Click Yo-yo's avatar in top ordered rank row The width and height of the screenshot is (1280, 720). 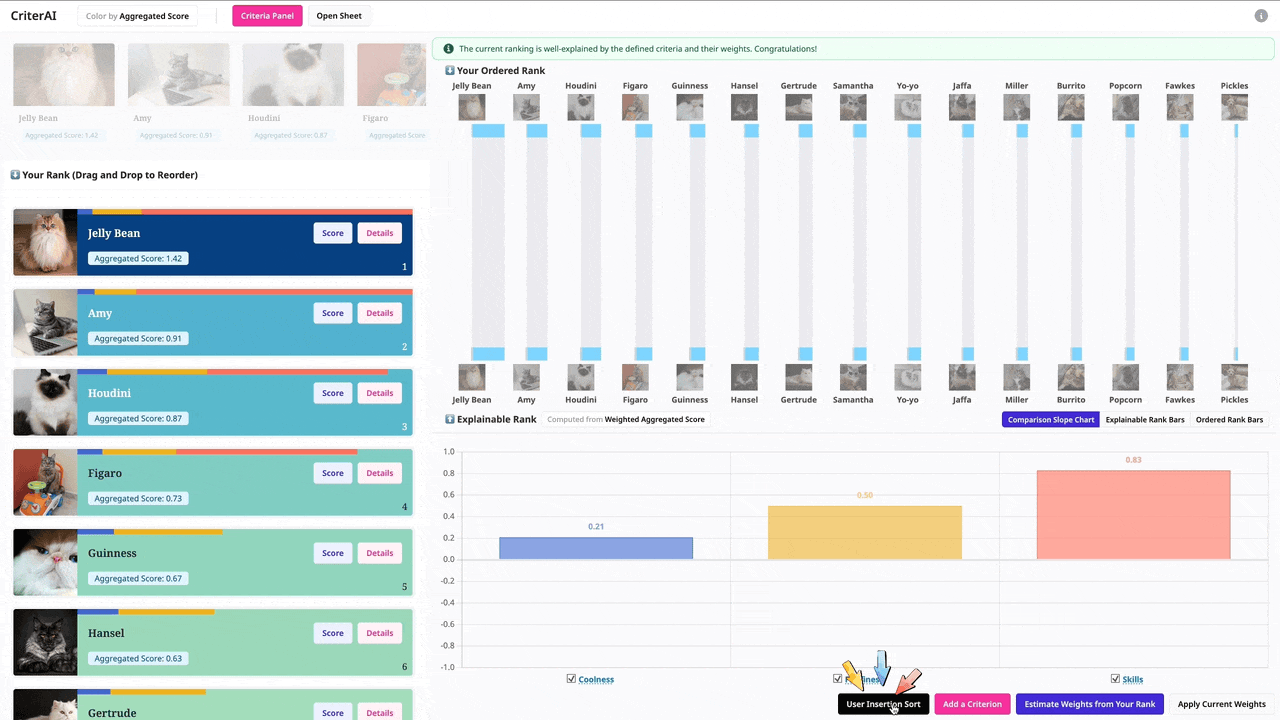pyautogui.click(x=907, y=107)
